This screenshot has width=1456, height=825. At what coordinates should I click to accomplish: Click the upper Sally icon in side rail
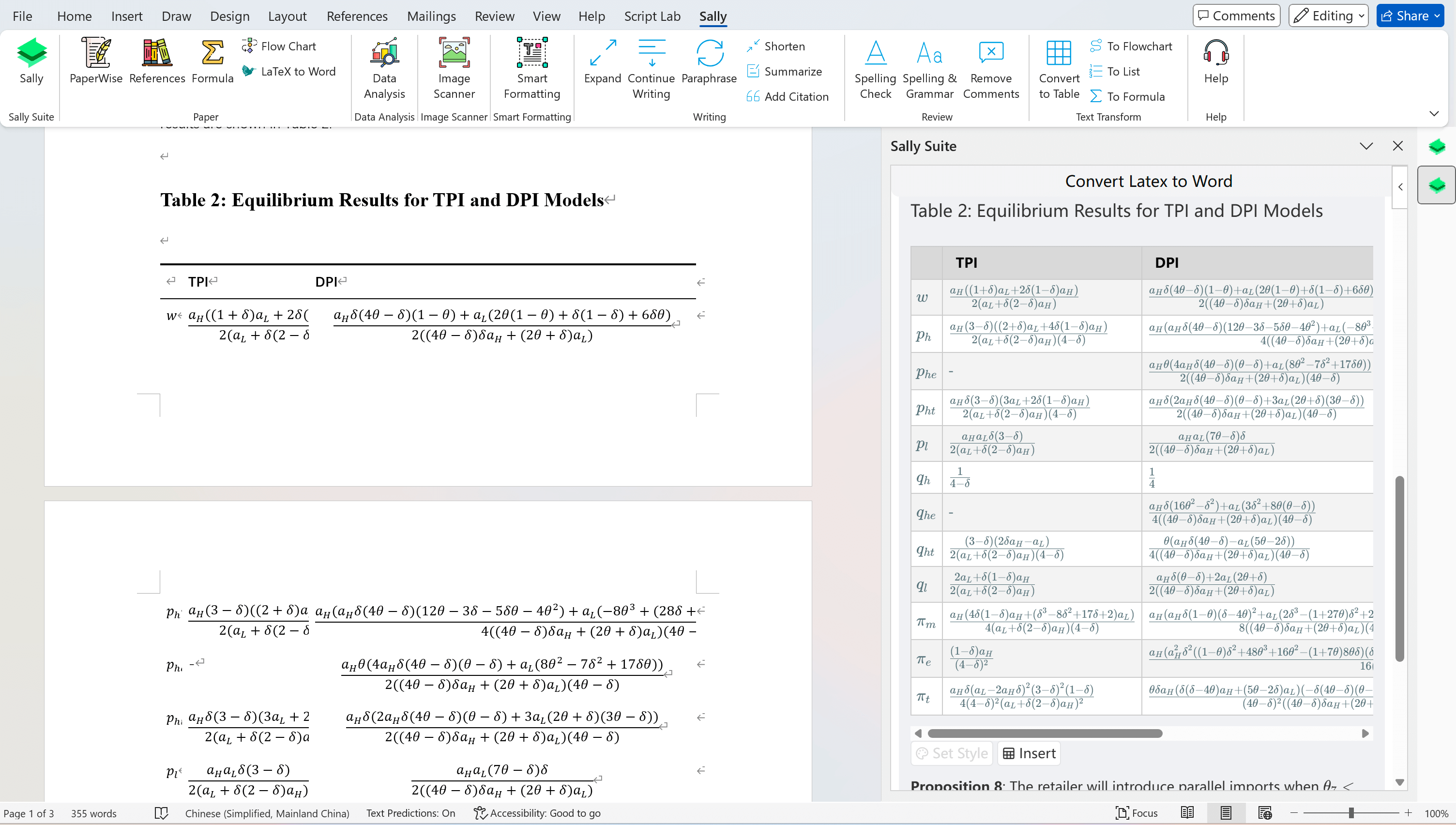point(1436,147)
